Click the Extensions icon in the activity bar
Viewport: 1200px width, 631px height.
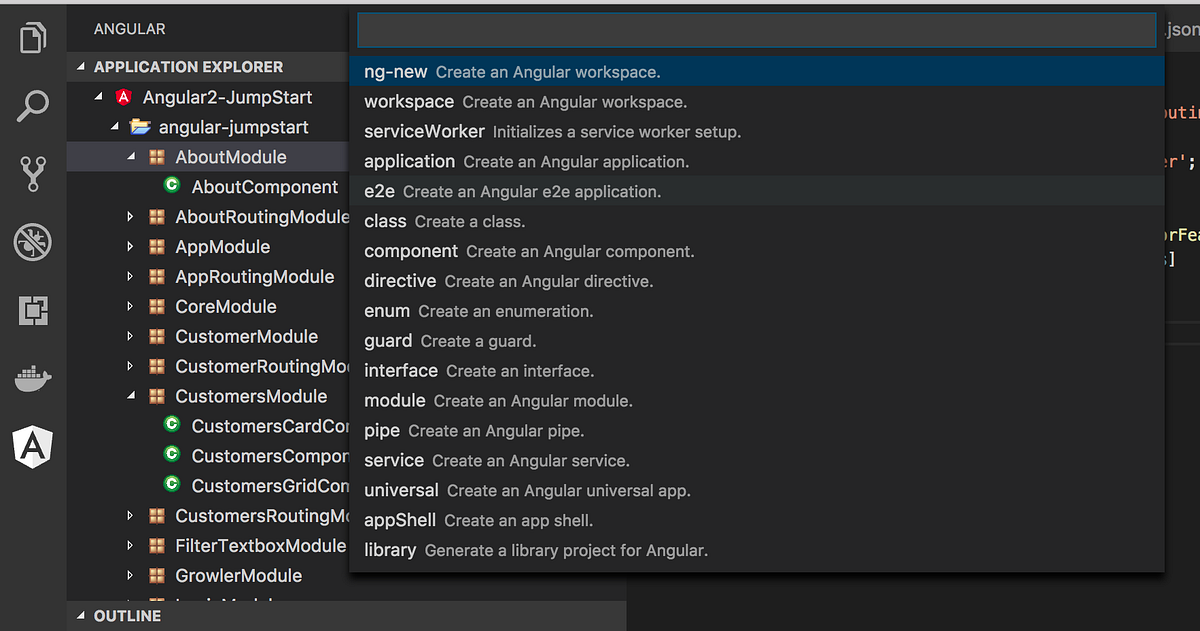pyautogui.click(x=33, y=310)
